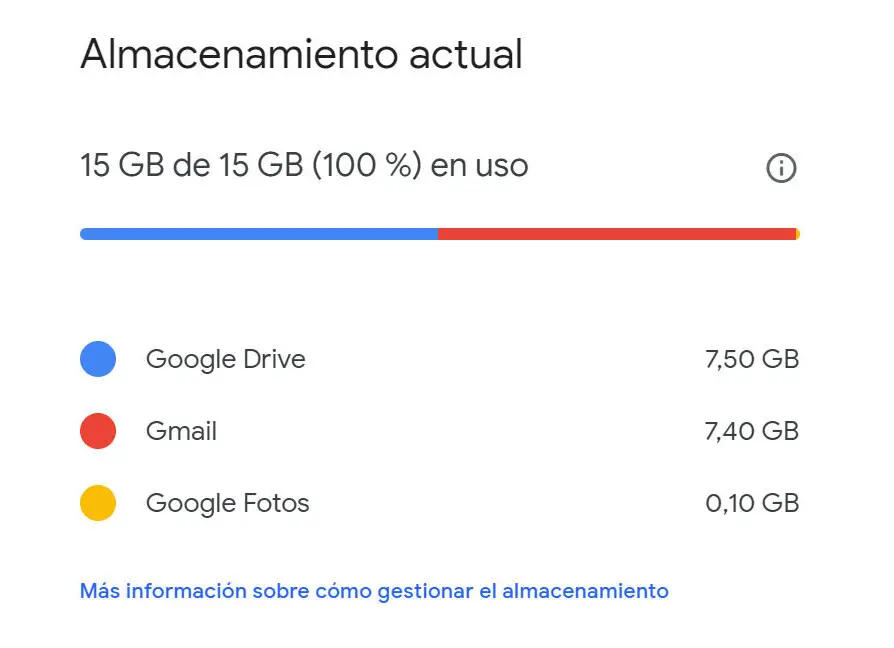
Task: Click the "Almacenamiento actual" heading
Action: (301, 54)
